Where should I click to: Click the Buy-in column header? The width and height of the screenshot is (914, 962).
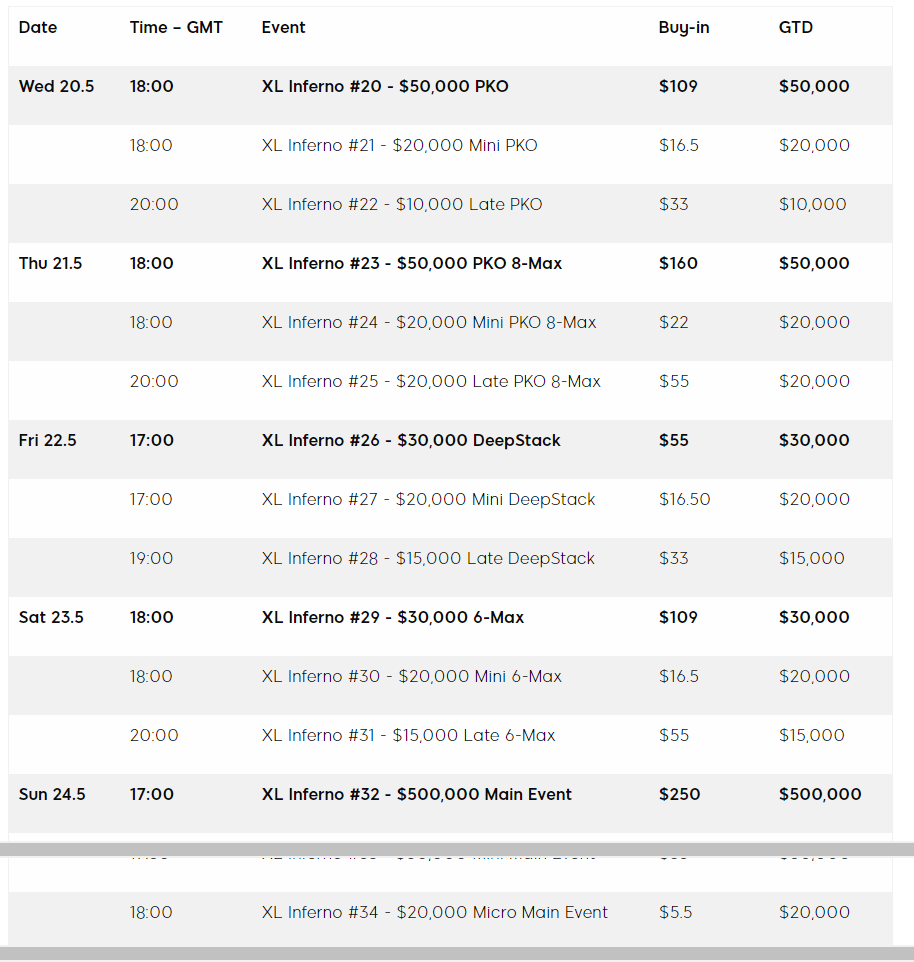684,28
